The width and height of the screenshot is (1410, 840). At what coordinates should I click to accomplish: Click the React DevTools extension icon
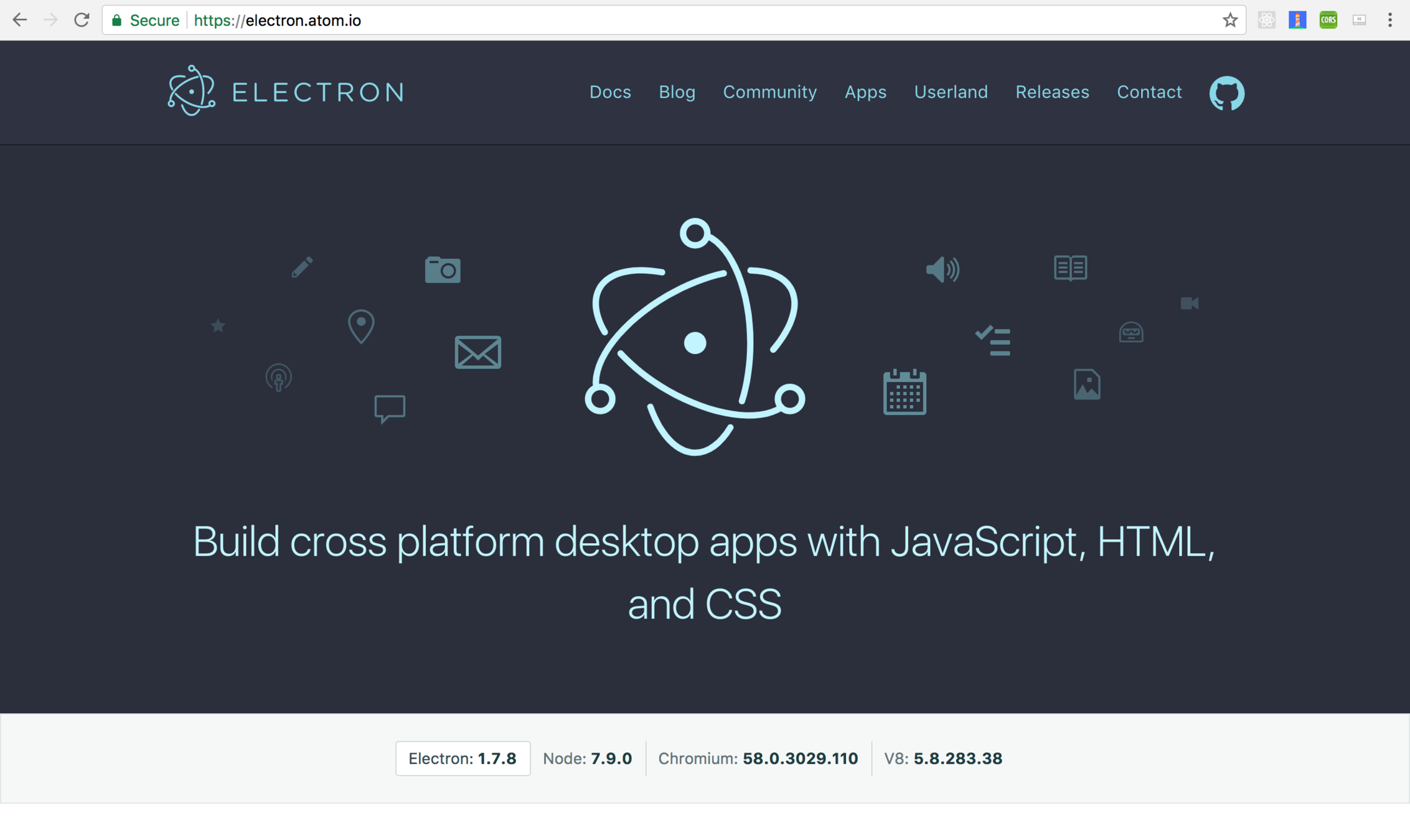tap(1266, 20)
